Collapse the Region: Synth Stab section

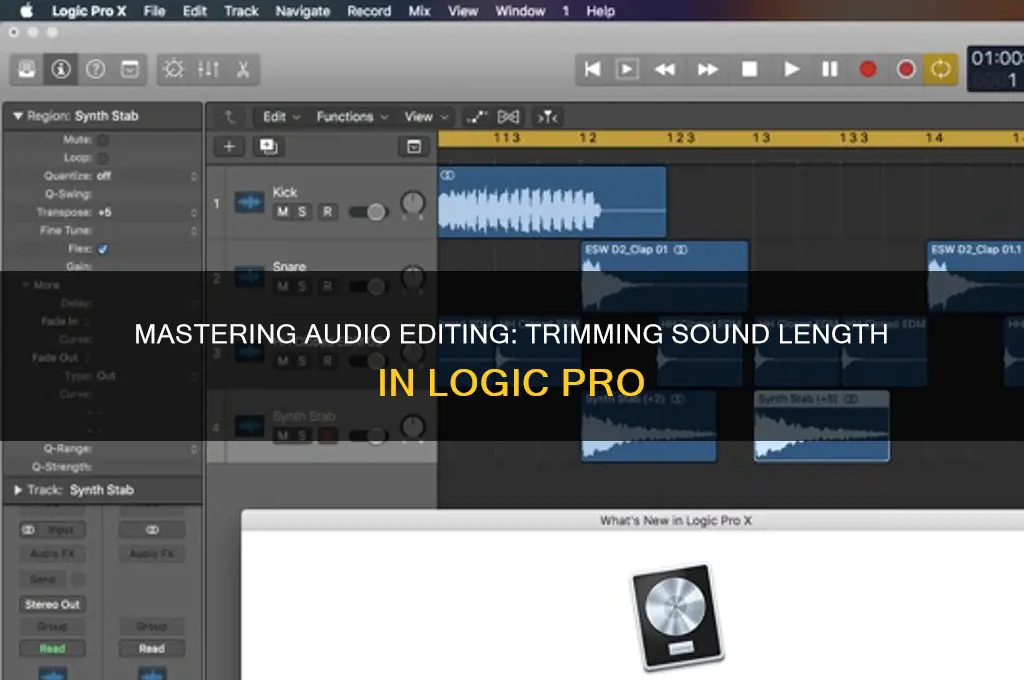click(x=18, y=116)
